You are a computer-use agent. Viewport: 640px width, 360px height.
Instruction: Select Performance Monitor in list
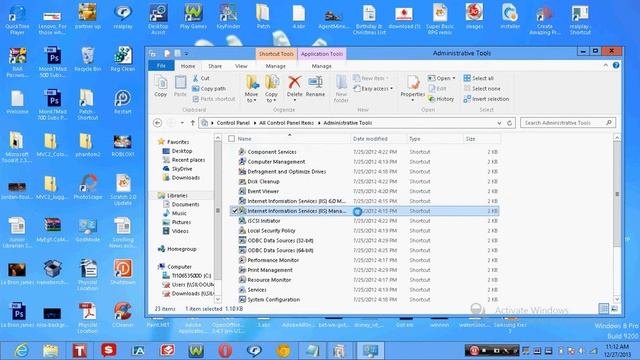click(x=273, y=260)
